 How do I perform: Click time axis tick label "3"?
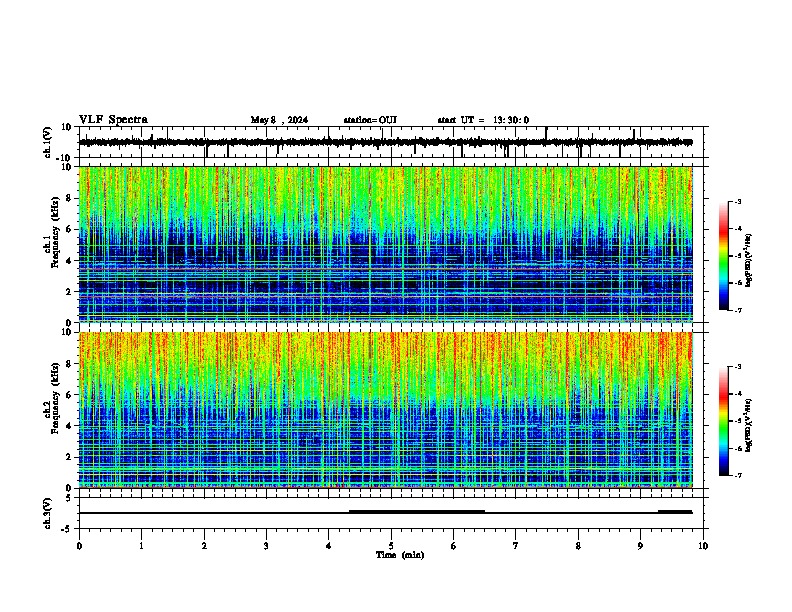(x=266, y=545)
